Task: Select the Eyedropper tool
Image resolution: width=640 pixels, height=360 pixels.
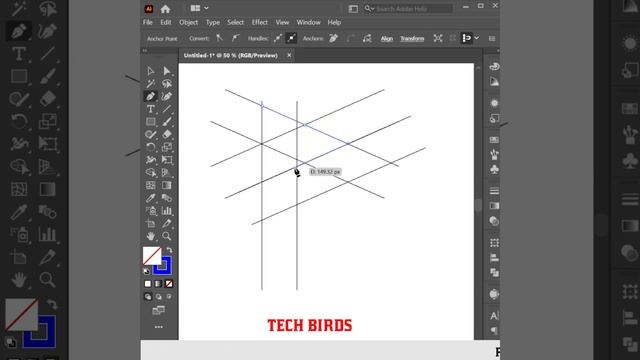Action: tap(151, 198)
